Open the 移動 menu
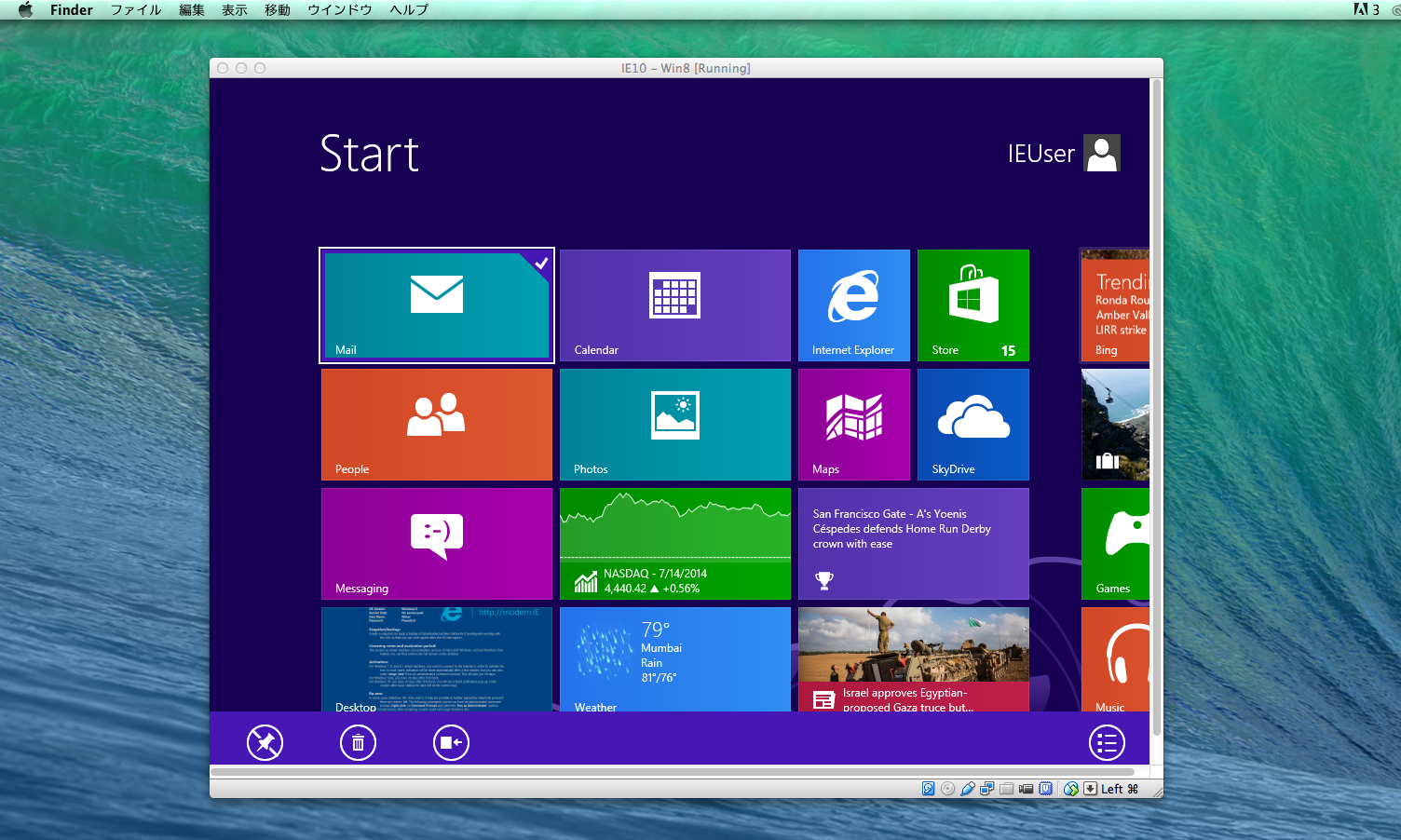The height and width of the screenshot is (840, 1401). tap(278, 9)
